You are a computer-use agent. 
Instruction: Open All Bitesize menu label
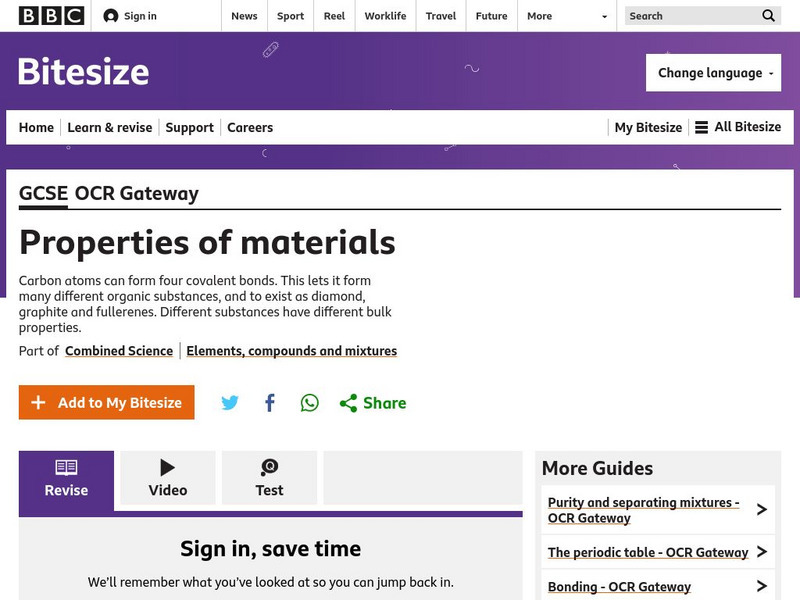(x=747, y=127)
